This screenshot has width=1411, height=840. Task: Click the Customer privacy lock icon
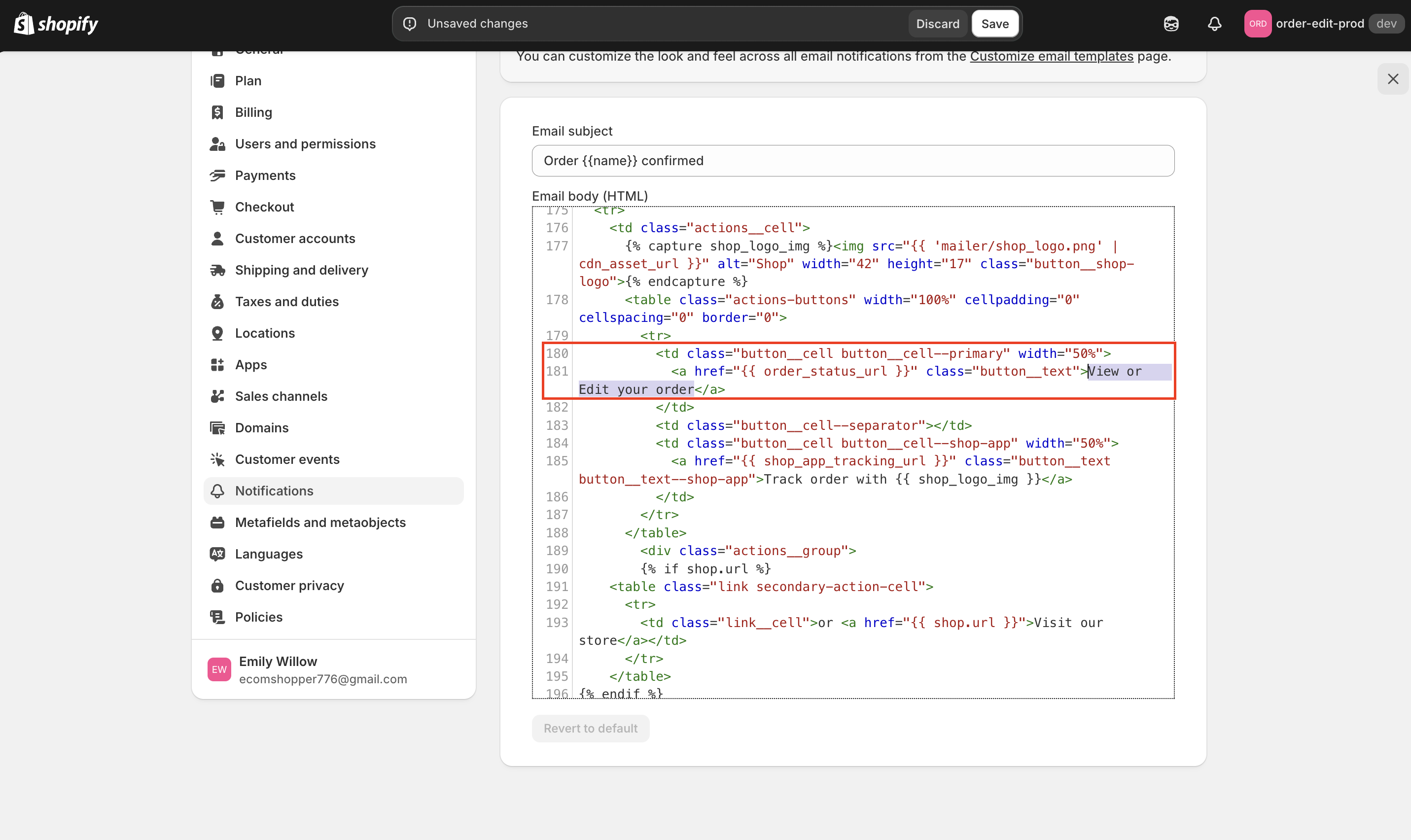point(217,585)
